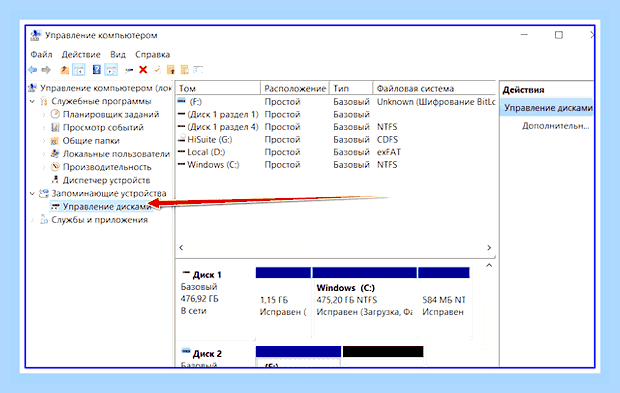Click the checkmark properties toolbar icon
Screen dimensions: 620x393
(x=157, y=70)
